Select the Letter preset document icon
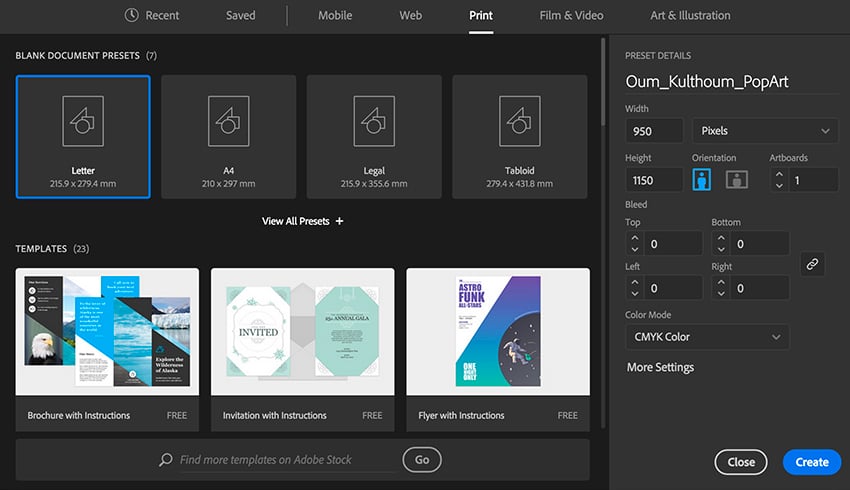This screenshot has width=850, height=490. pos(83,121)
